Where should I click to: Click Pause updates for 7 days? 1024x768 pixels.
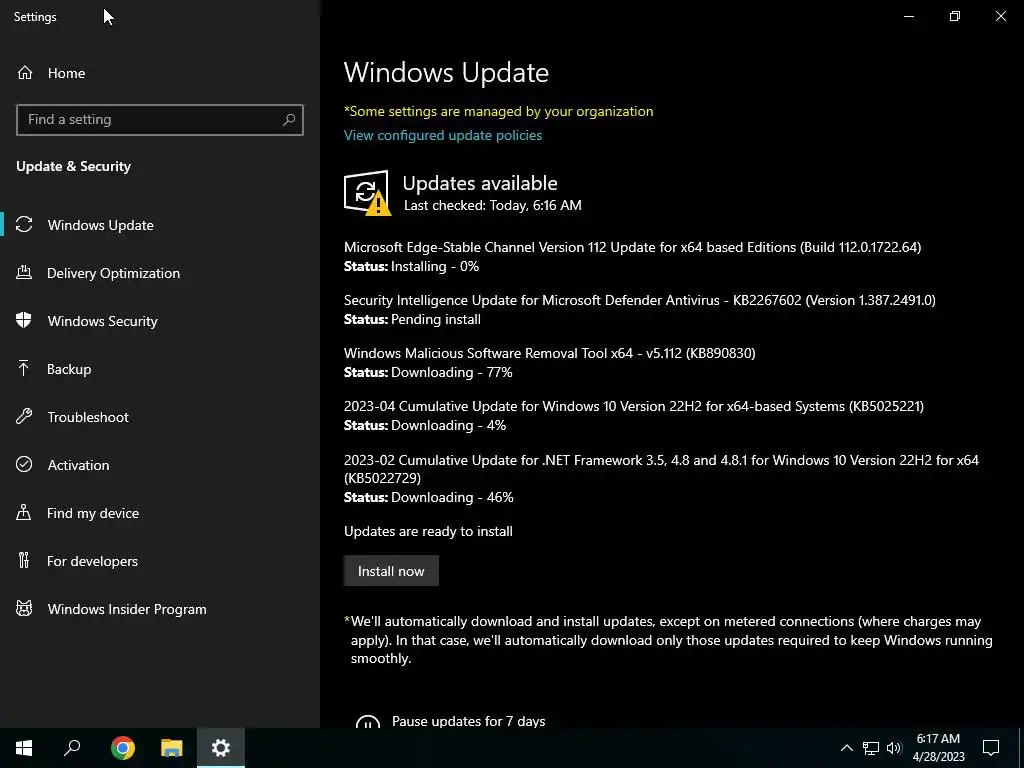click(x=468, y=721)
